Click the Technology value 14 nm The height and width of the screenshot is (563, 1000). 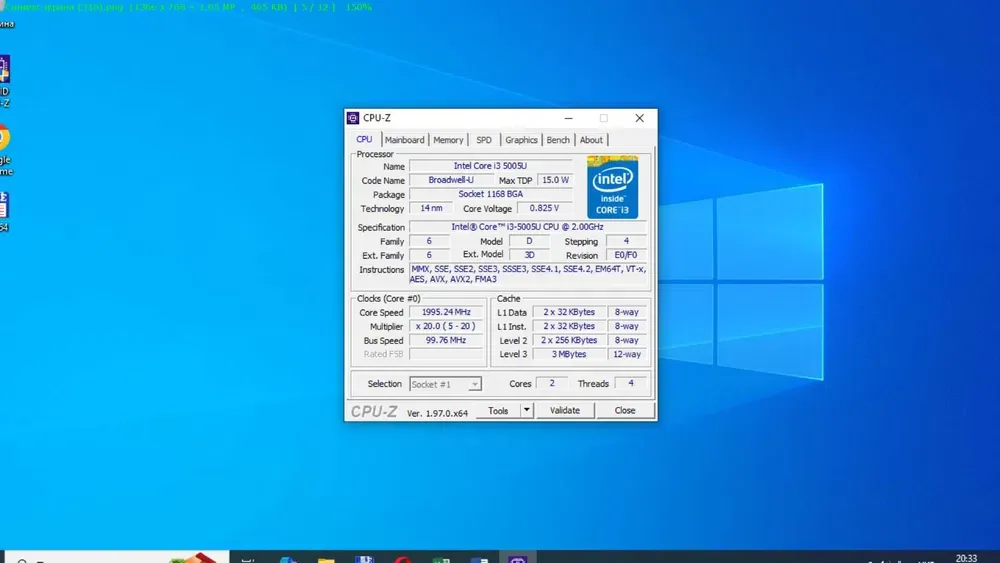coord(431,208)
